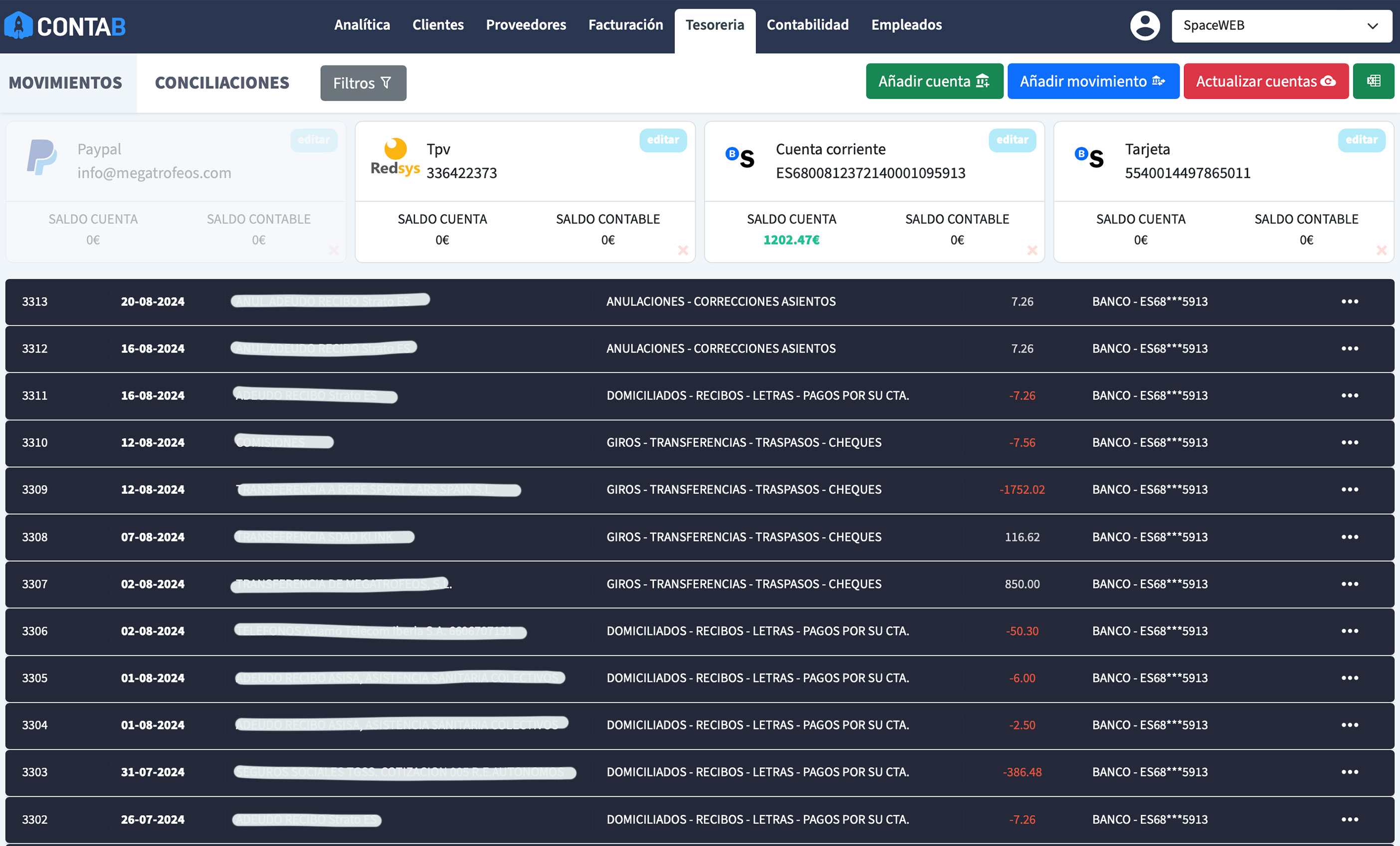
Task: Click the Añadir cuenta button
Action: click(x=934, y=81)
